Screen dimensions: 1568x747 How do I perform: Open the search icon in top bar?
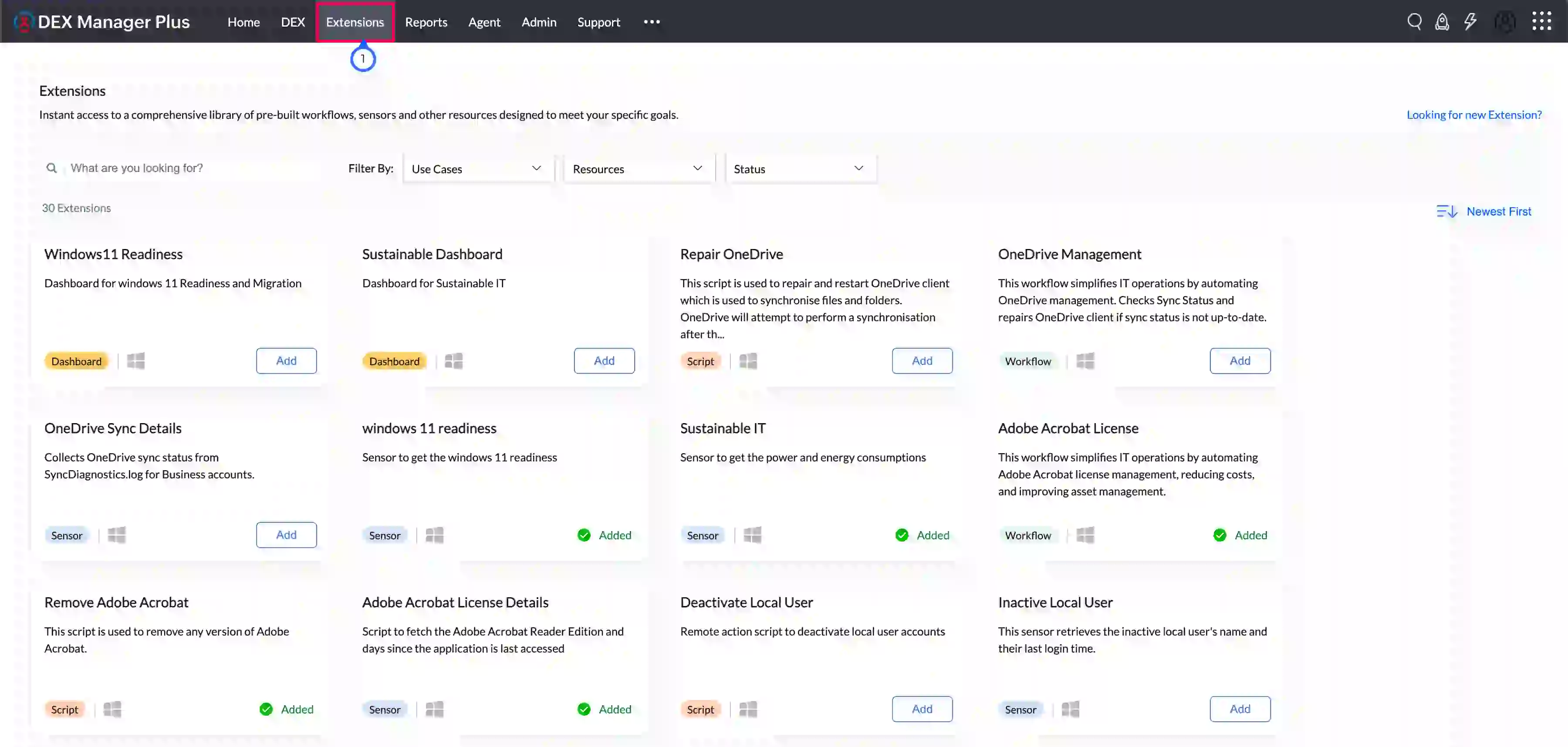[x=1414, y=22]
